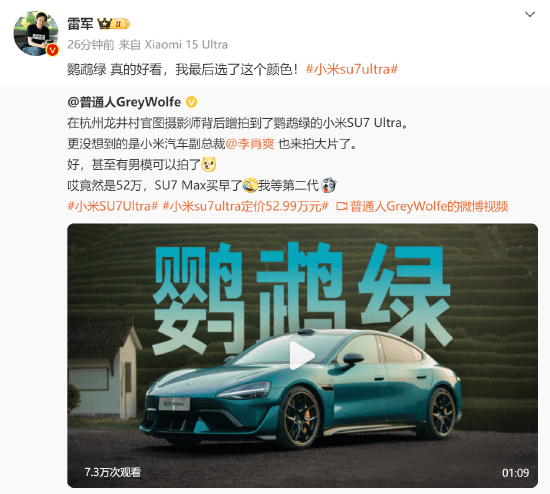Click the 26分钟前 post timestamp
The height and width of the screenshot is (494, 550).
(91, 45)
